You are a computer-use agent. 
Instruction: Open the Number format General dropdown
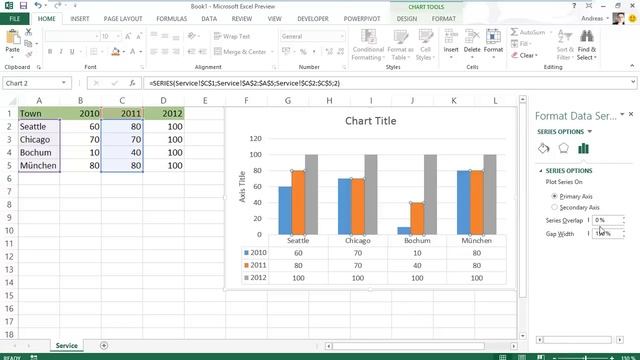pos(342,36)
